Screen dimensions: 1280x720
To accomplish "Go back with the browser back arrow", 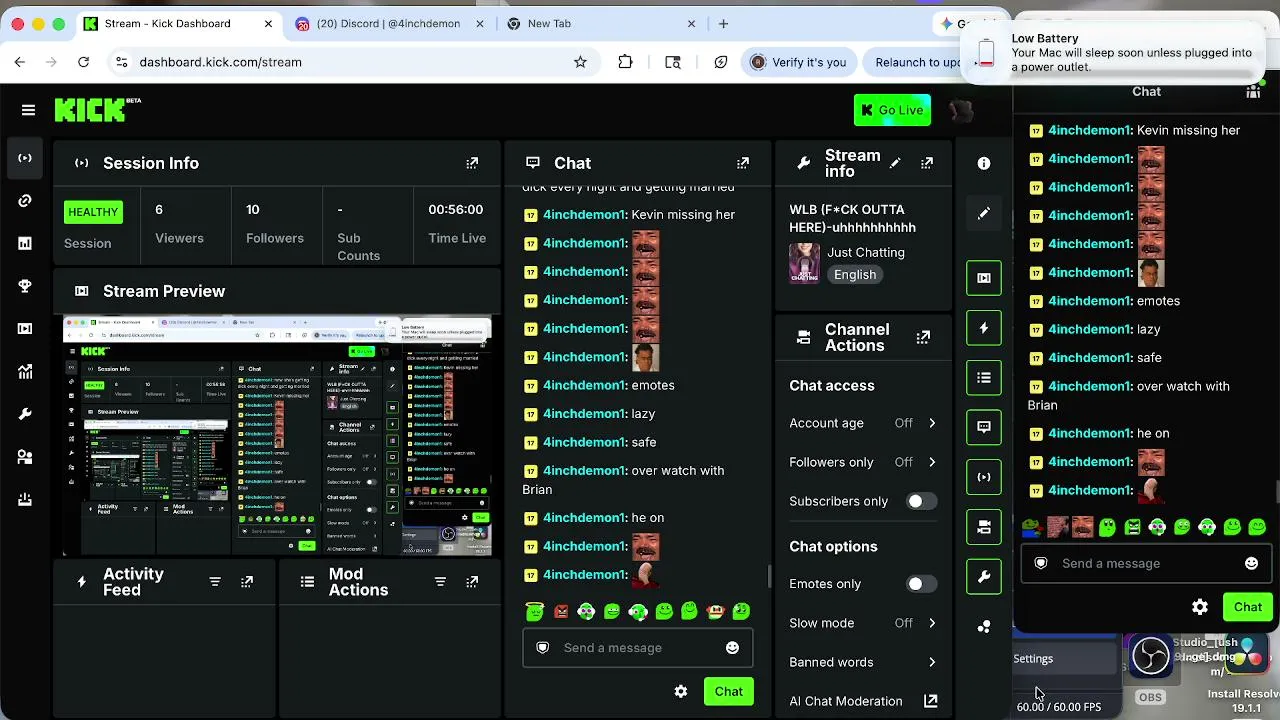I will pyautogui.click(x=20, y=62).
